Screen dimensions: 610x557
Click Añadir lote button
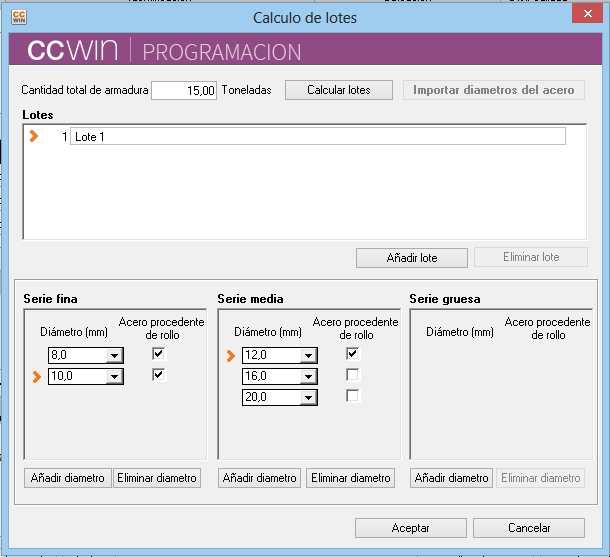click(411, 258)
